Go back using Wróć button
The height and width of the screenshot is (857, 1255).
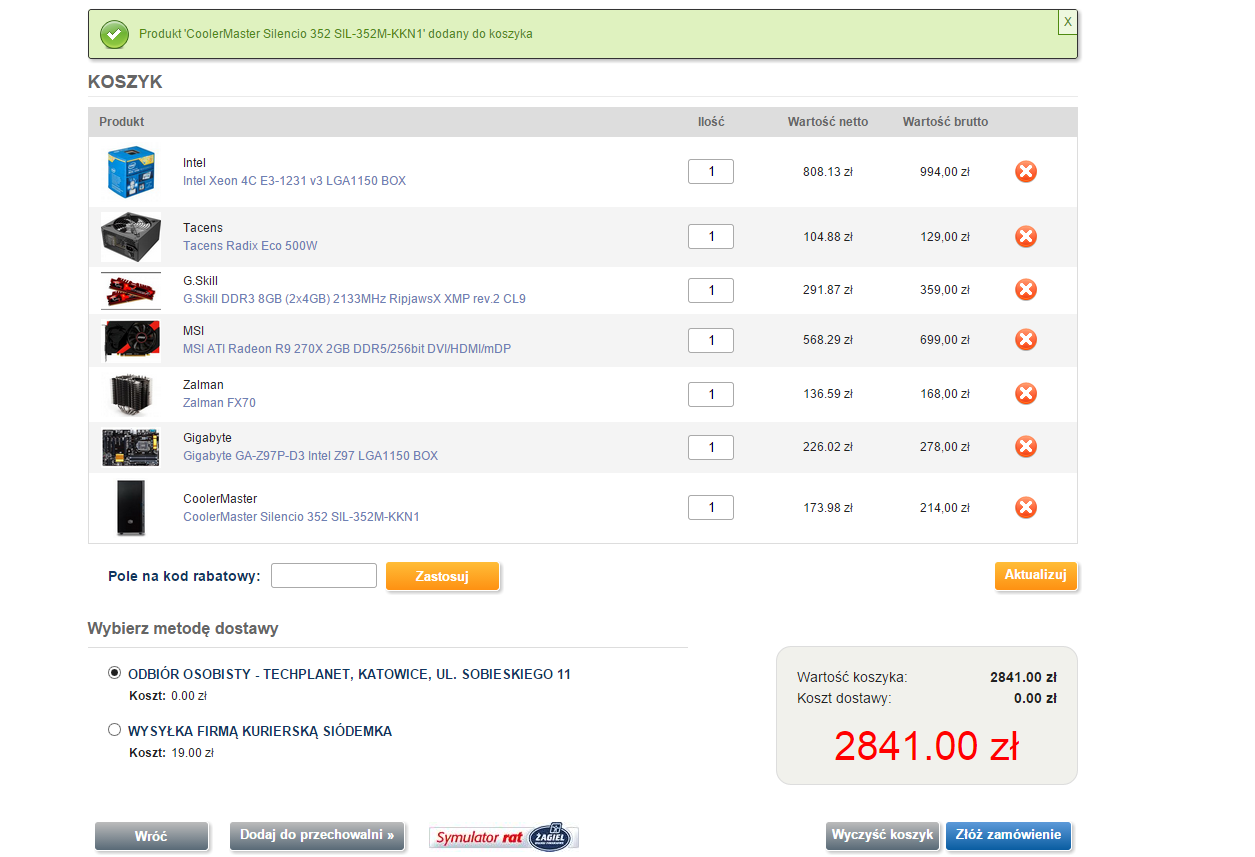pyautogui.click(x=151, y=836)
